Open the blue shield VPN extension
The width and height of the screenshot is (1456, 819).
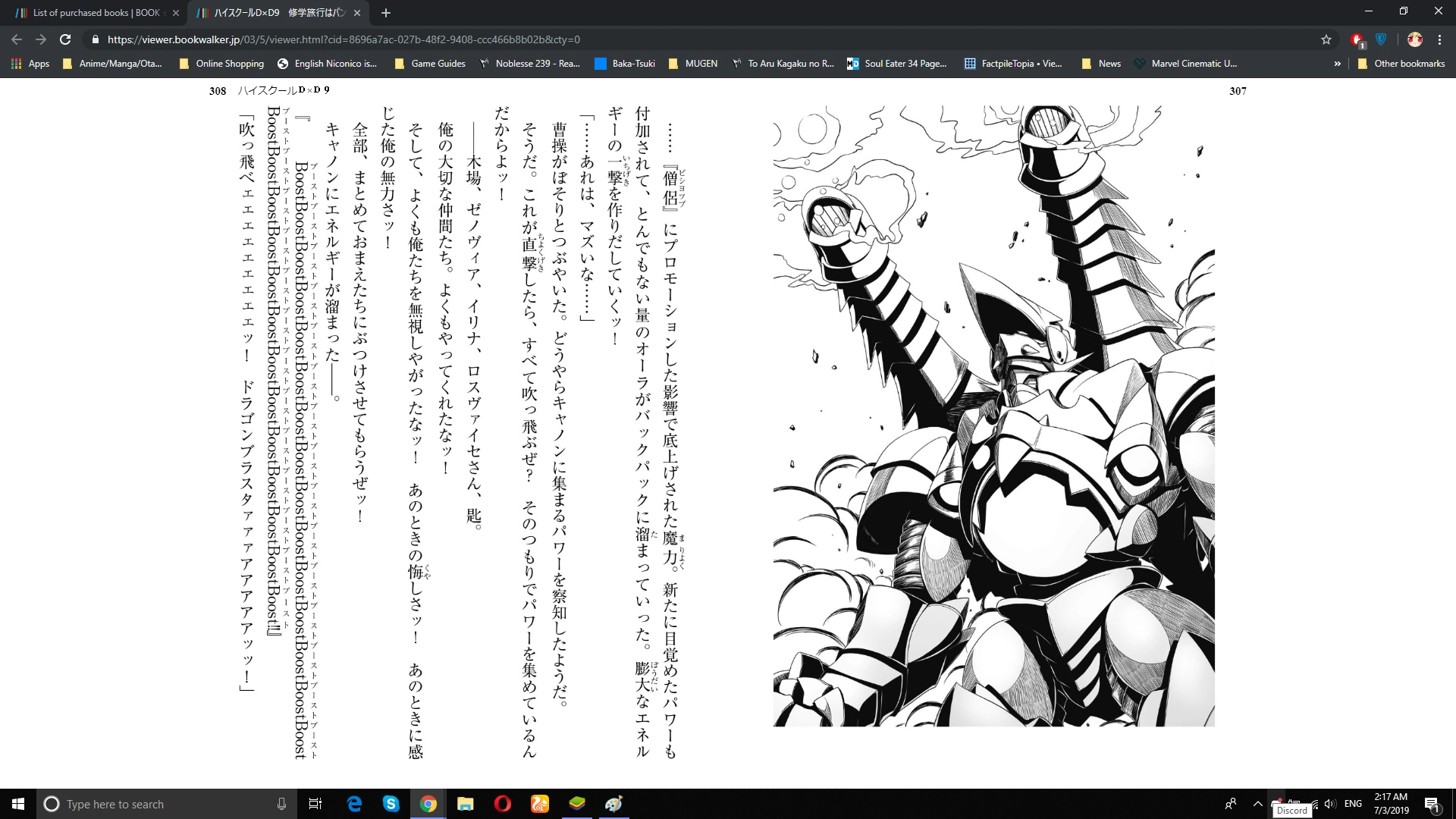point(1381,39)
